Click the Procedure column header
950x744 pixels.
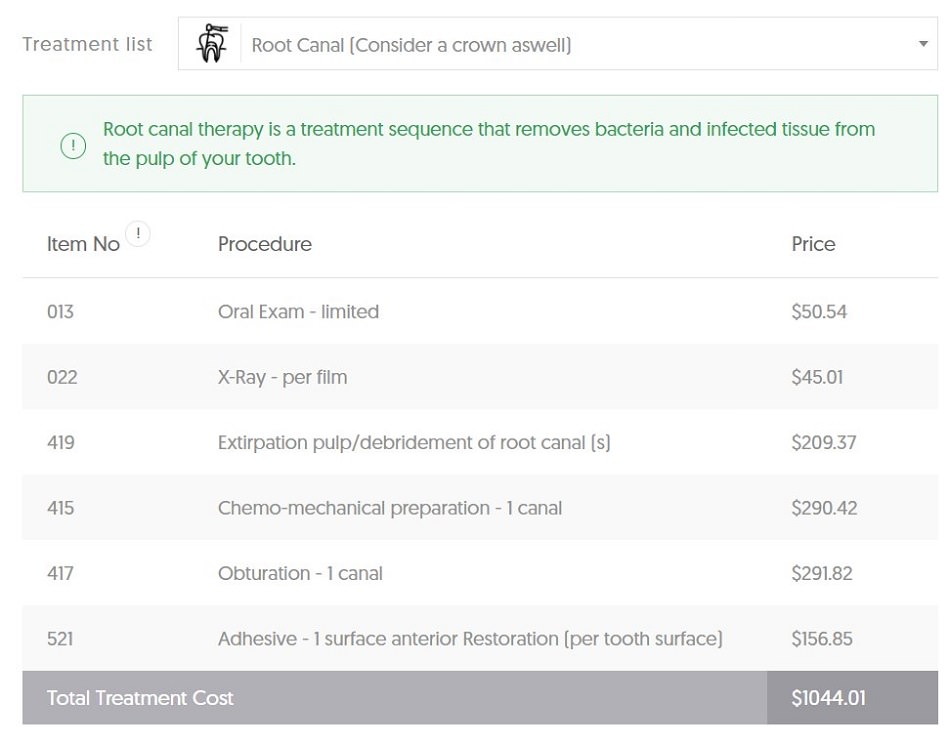click(265, 244)
